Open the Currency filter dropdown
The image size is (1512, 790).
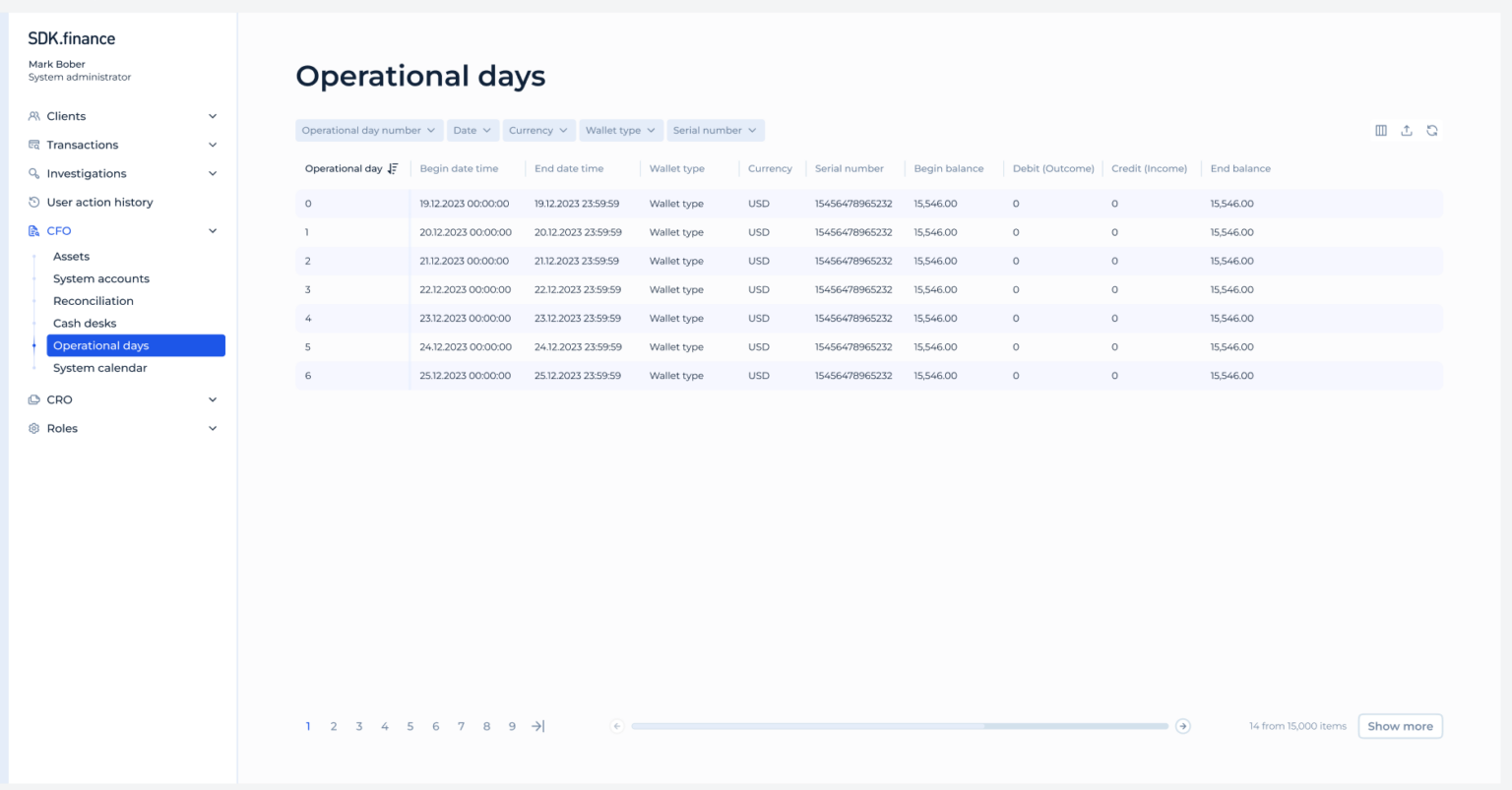pyautogui.click(x=538, y=130)
